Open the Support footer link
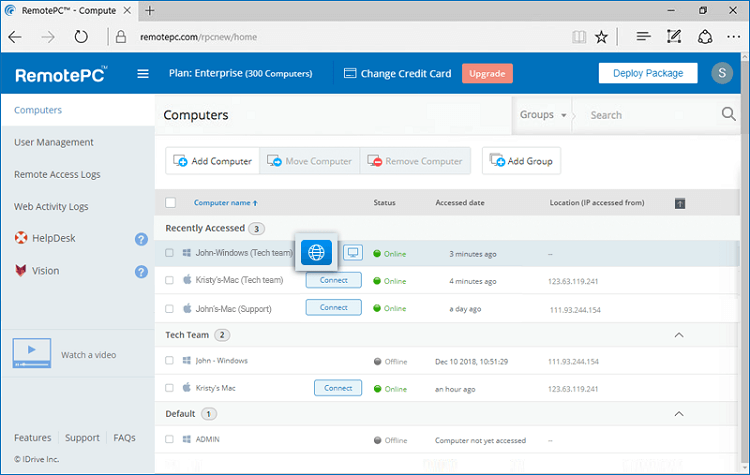Image resolution: width=750 pixels, height=475 pixels. [x=82, y=438]
